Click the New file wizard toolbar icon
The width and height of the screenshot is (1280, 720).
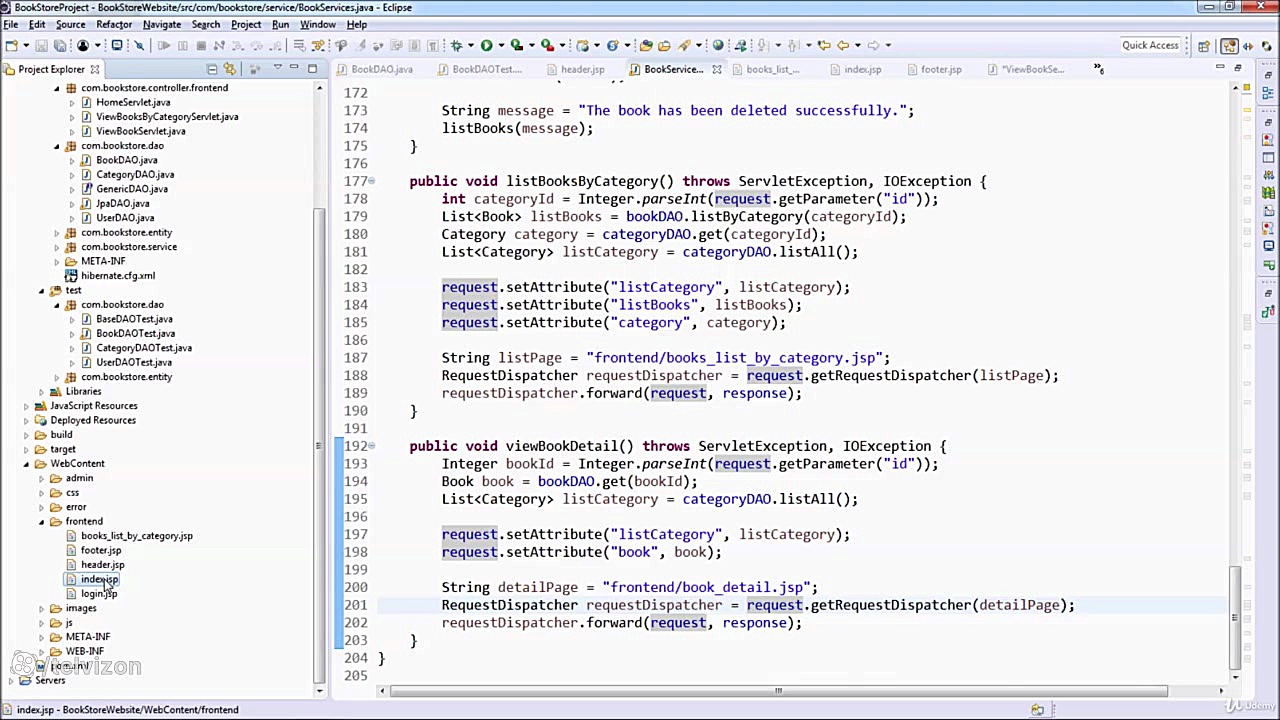click(x=12, y=45)
